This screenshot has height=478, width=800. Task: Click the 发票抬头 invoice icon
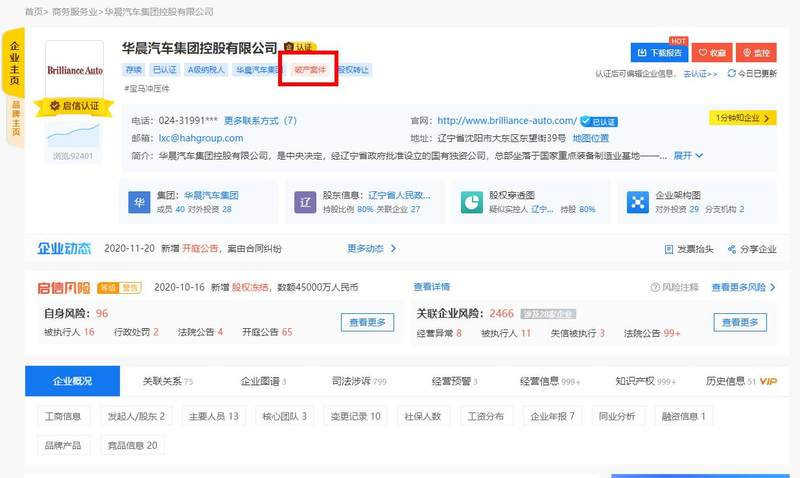669,249
